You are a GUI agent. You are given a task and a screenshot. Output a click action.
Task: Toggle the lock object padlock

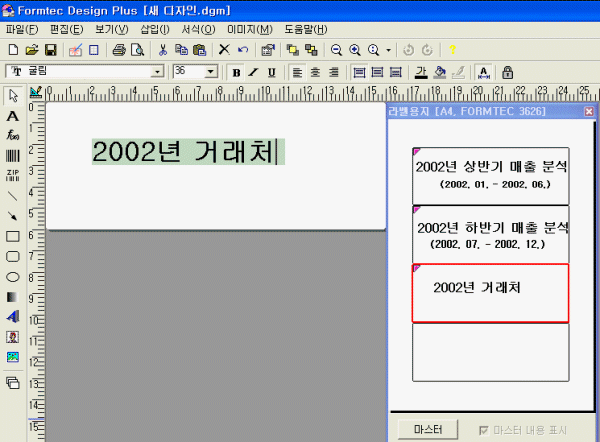tap(507, 72)
